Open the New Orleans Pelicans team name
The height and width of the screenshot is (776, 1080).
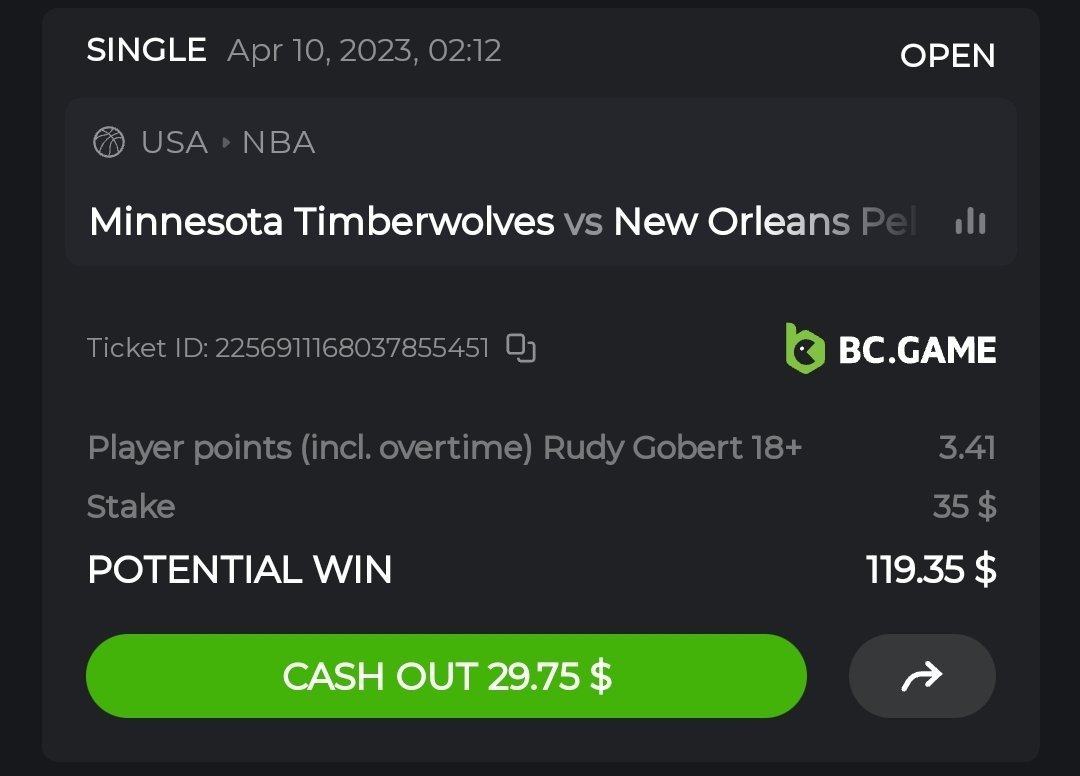point(765,221)
